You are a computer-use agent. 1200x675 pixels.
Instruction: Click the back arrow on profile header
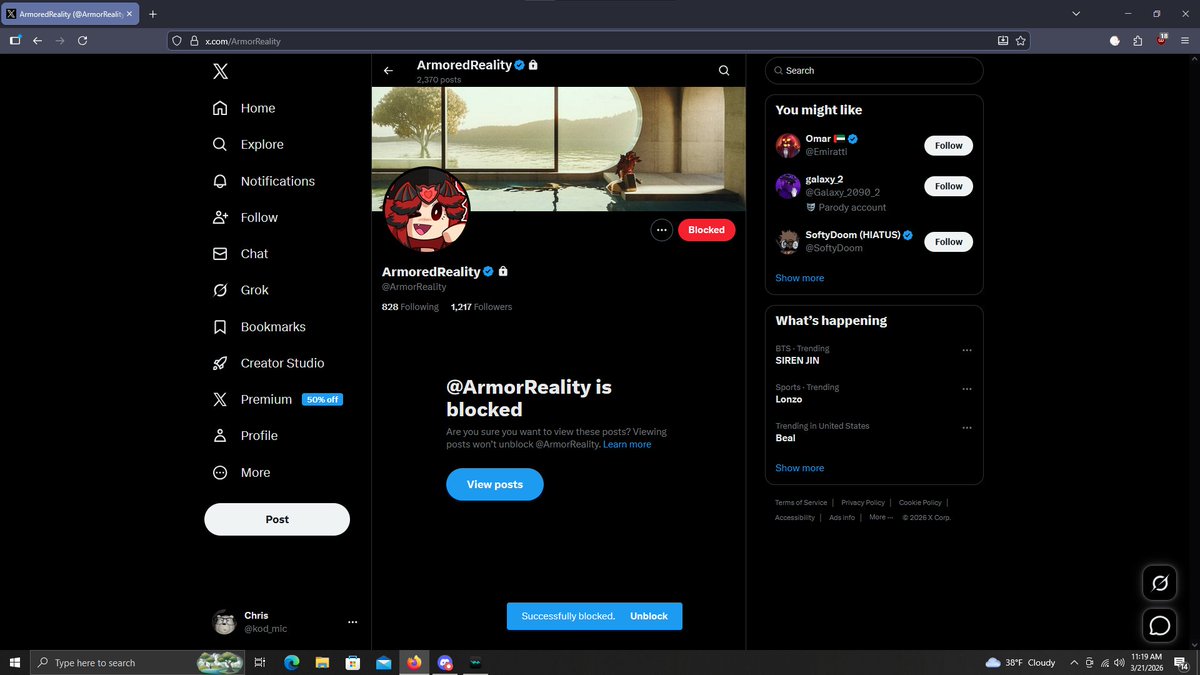pyautogui.click(x=388, y=71)
